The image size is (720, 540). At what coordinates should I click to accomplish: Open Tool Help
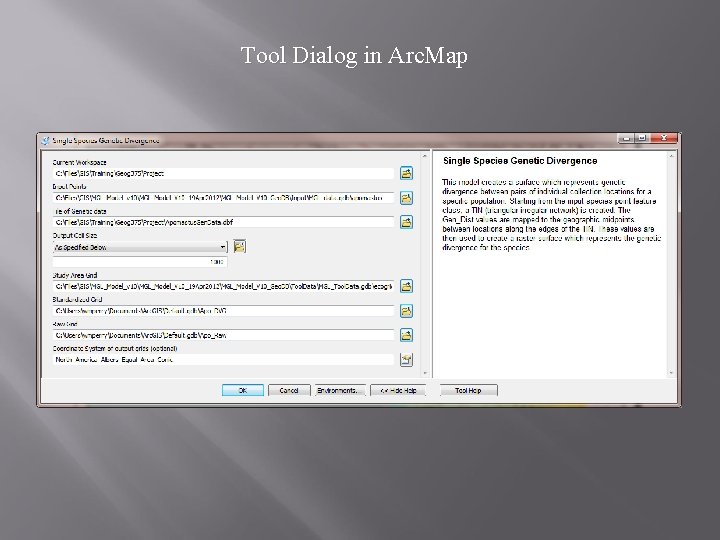(x=468, y=390)
